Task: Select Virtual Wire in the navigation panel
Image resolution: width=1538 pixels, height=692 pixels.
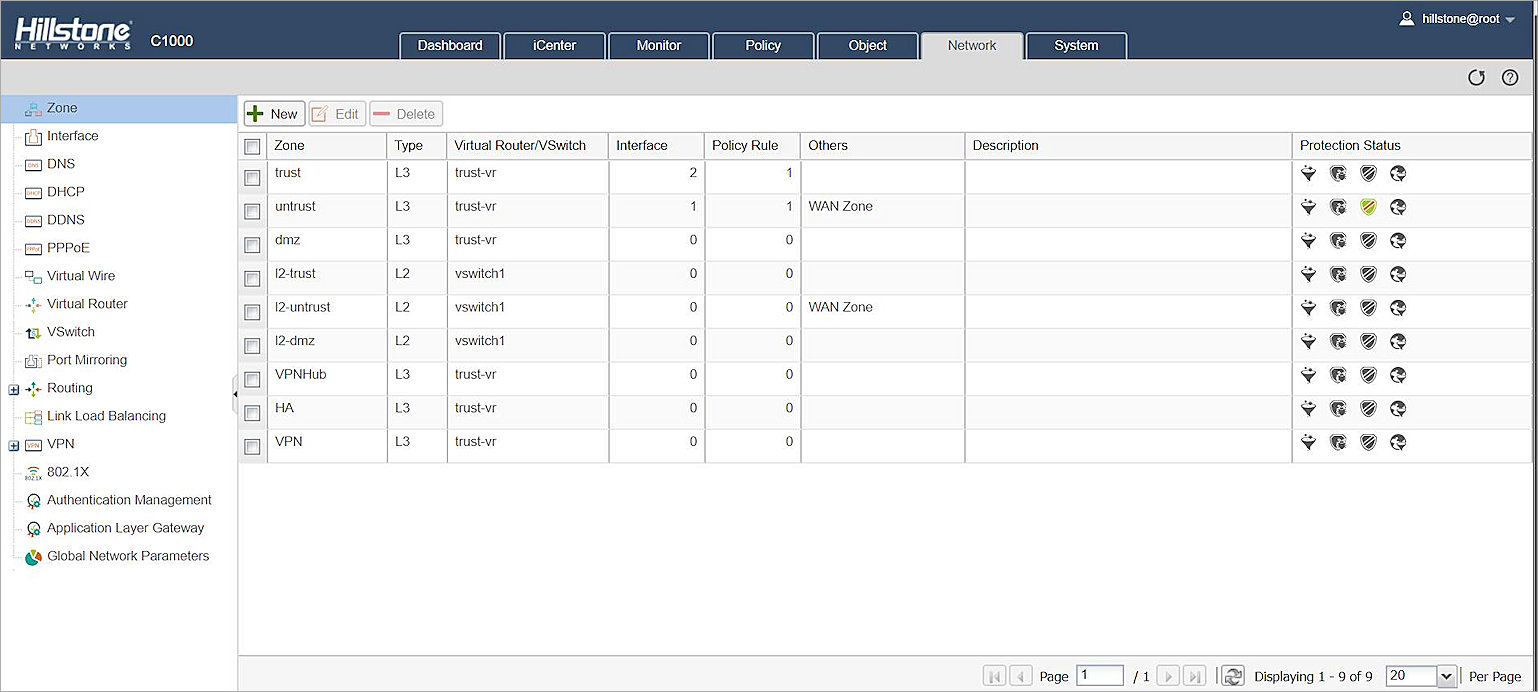Action: [x=80, y=275]
